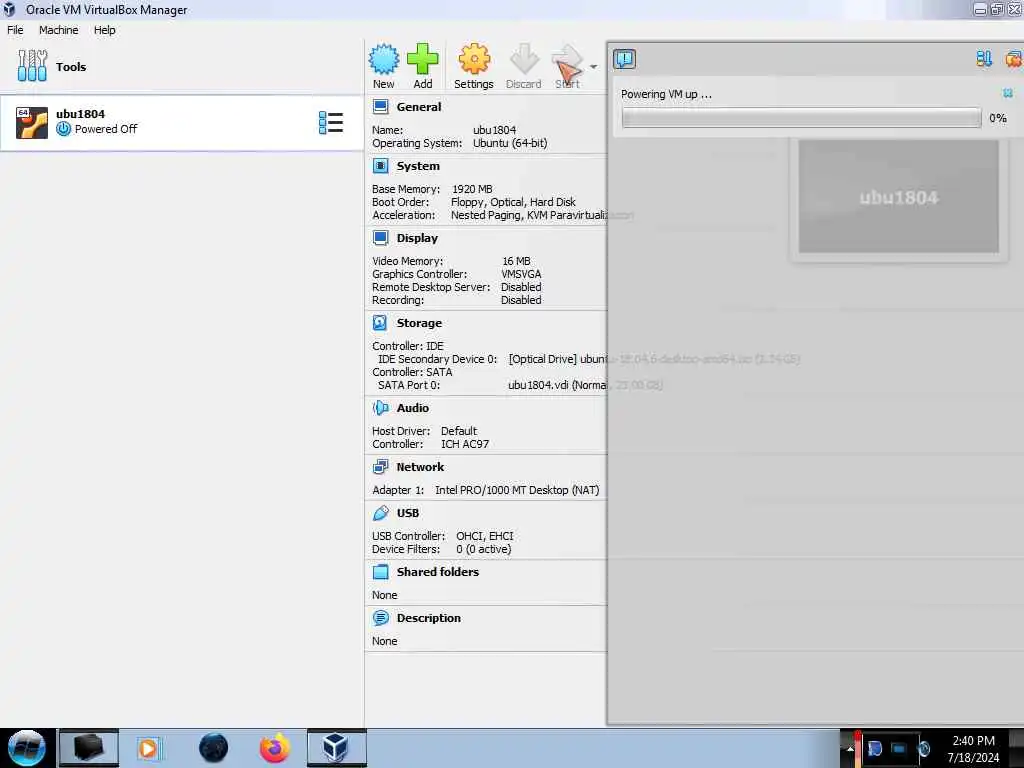Screen dimensions: 1024x768
Task: Click the notification center speech bubble icon
Action: 624,59
